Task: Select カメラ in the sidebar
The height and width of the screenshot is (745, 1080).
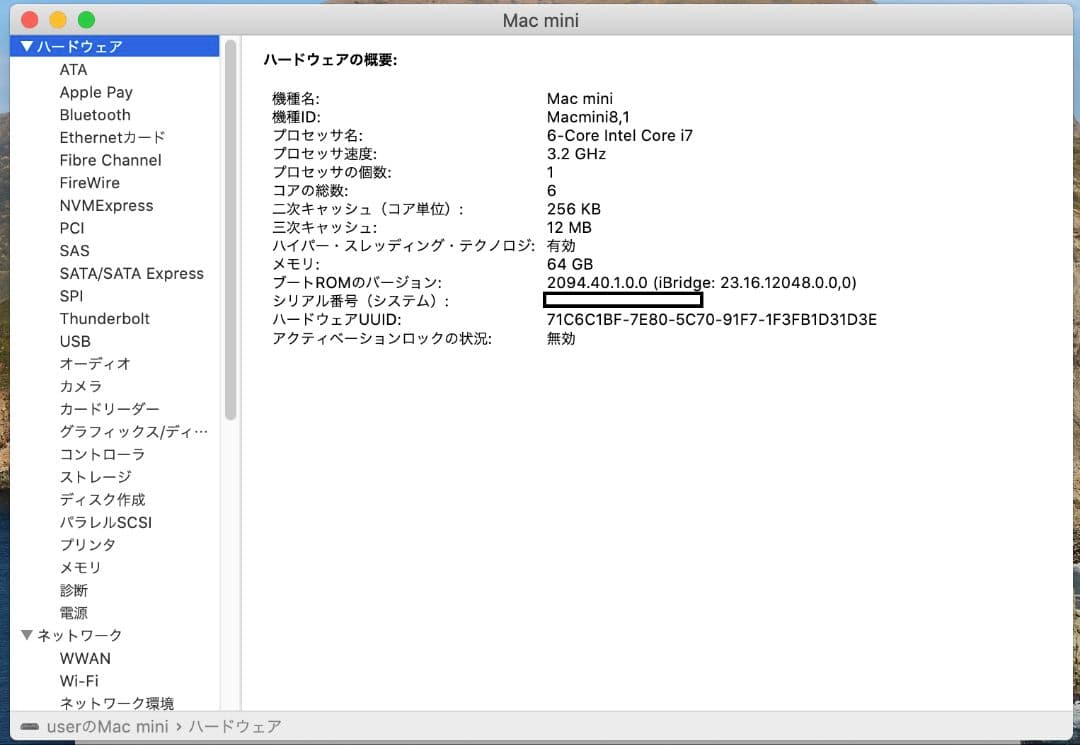Action: pos(81,386)
